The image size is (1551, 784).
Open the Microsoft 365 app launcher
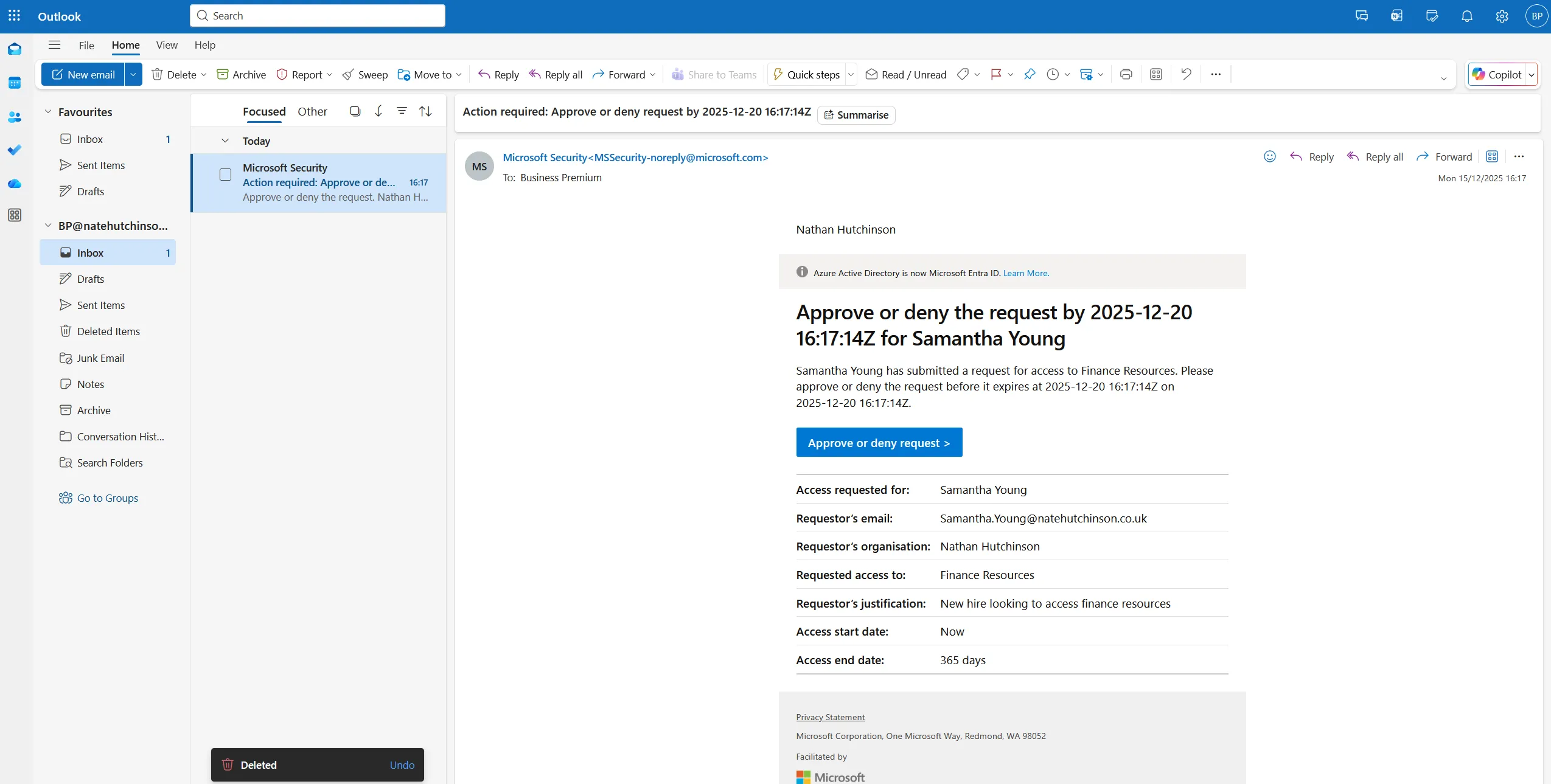point(14,16)
